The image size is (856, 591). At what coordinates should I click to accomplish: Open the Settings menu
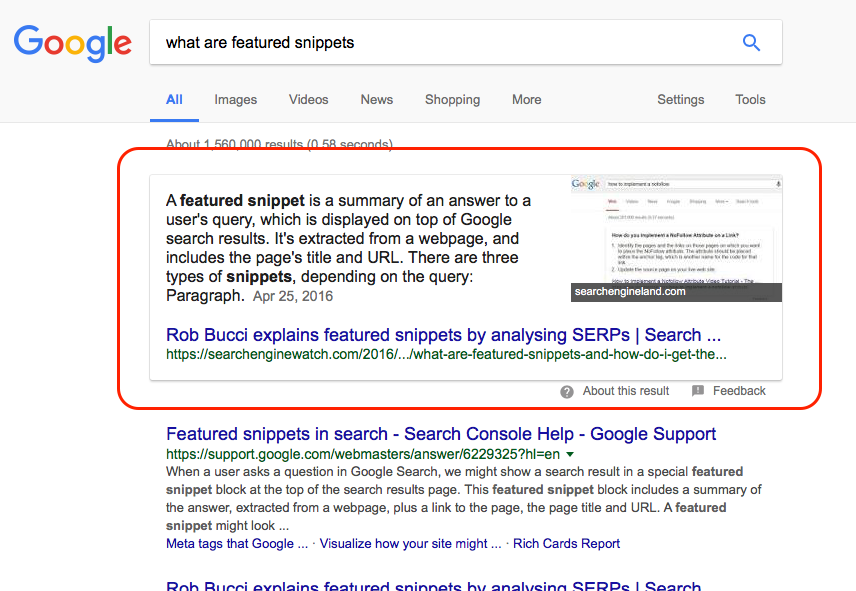pyautogui.click(x=681, y=100)
